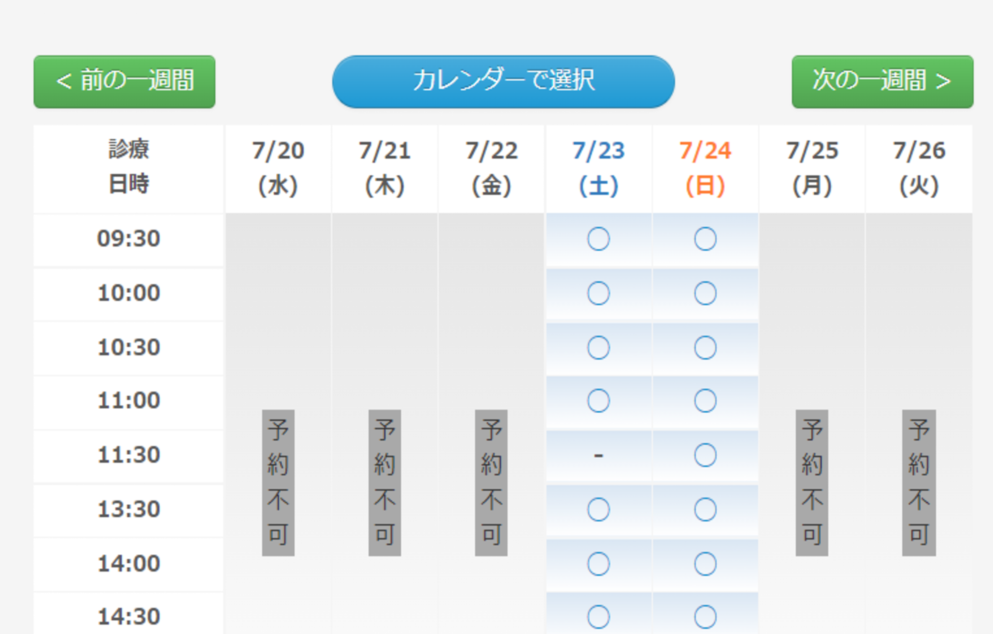Viewport: 993px width, 634px height.
Task: Select the 7/23 09:30 available slot
Action: tap(598, 240)
